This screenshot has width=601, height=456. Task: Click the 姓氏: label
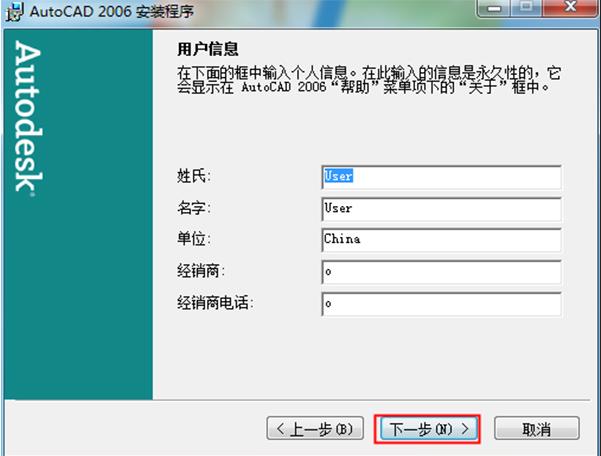(x=194, y=176)
